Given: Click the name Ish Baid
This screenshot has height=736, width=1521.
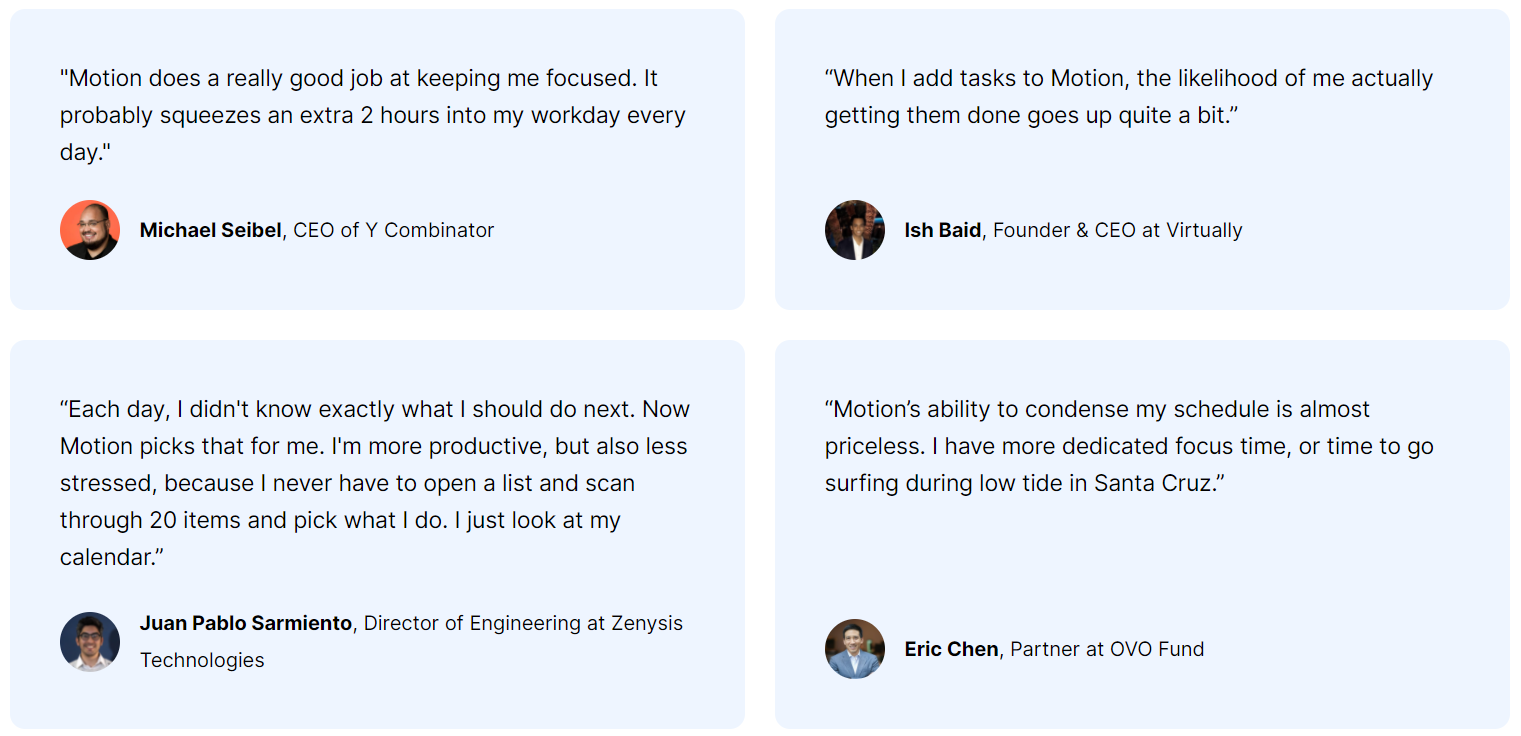Looking at the screenshot, I should pyautogui.click(x=944, y=230).
